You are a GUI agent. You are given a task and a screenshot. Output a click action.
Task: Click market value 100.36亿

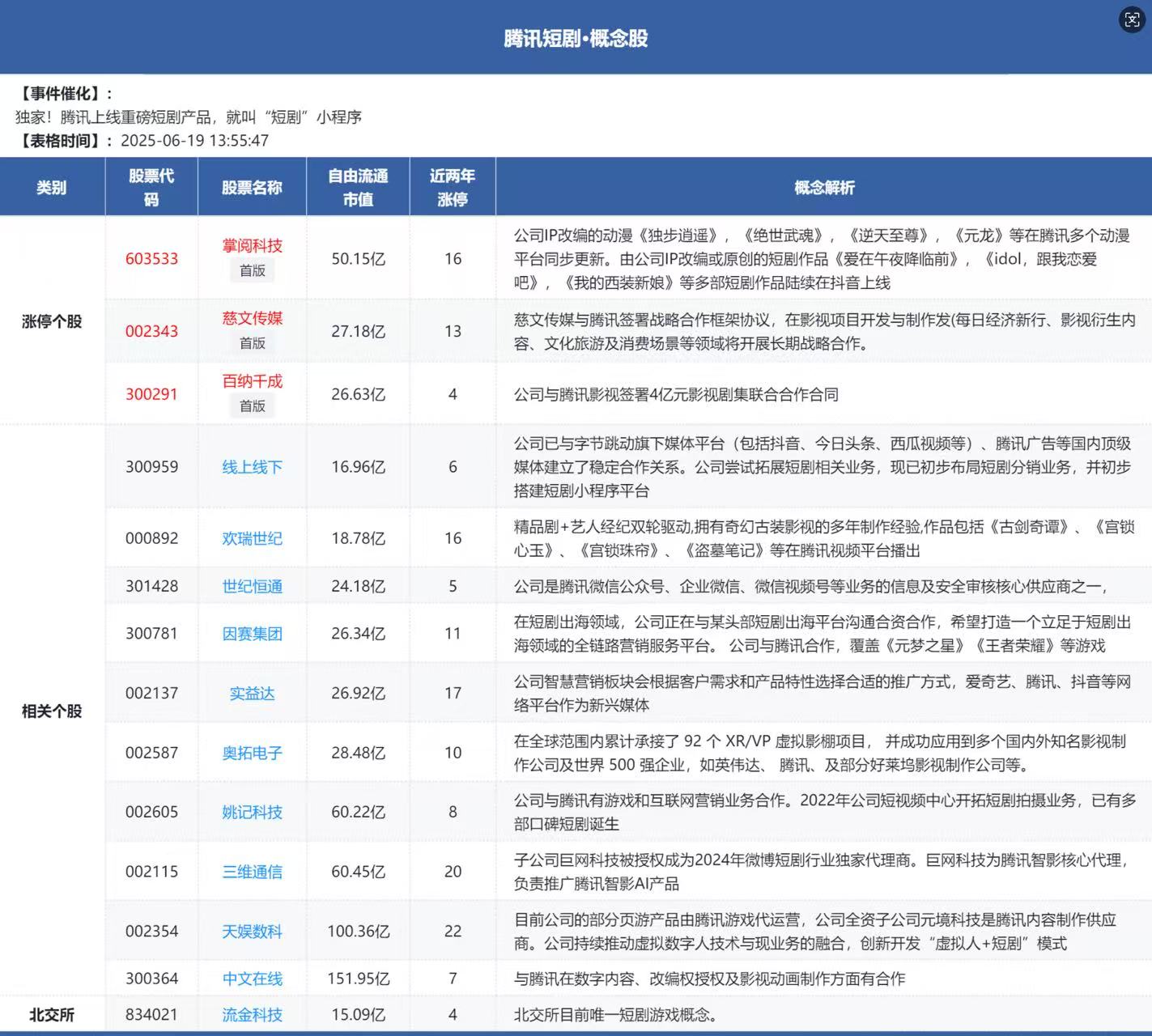tap(358, 932)
